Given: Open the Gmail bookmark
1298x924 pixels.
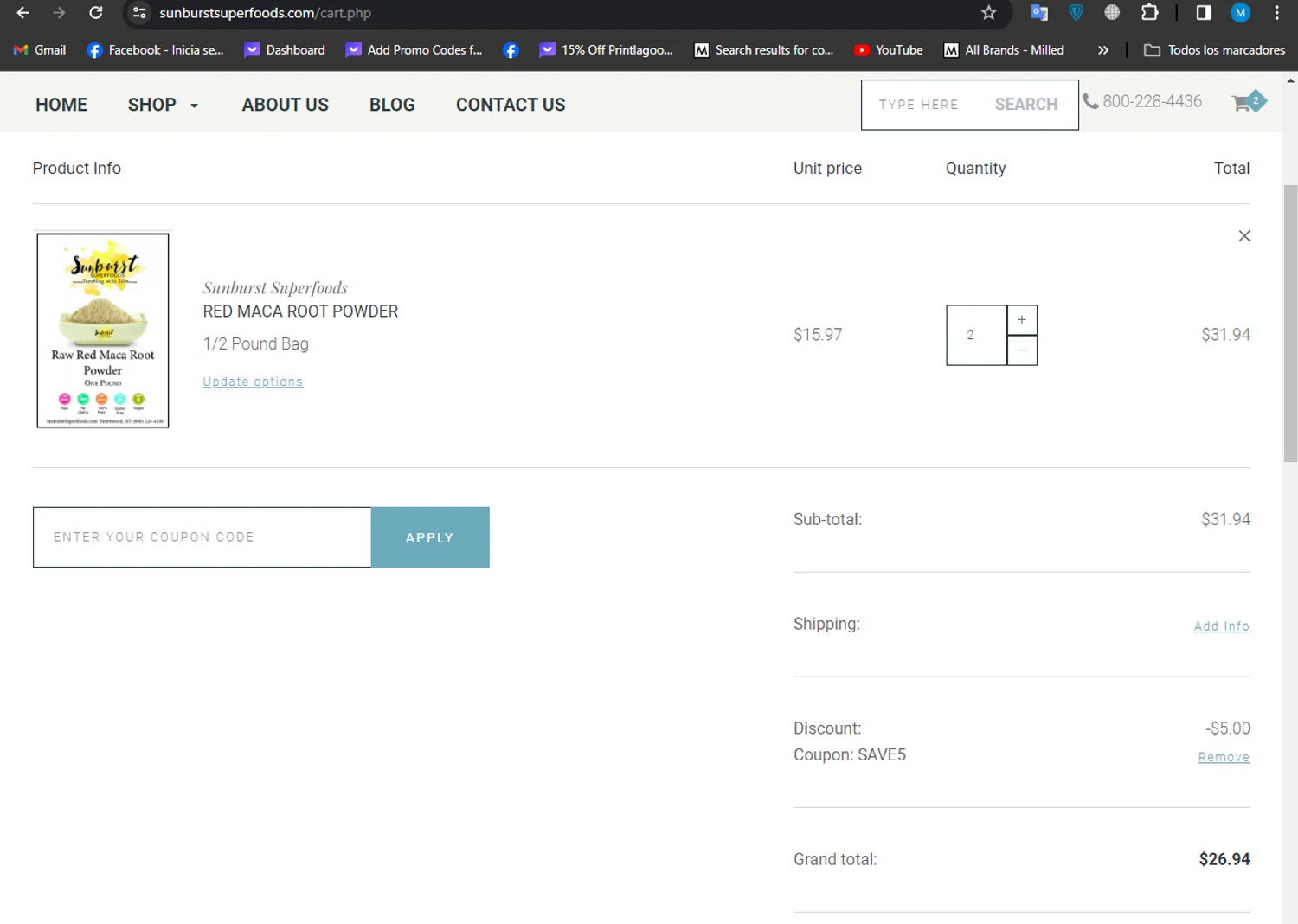Looking at the screenshot, I should (40, 50).
